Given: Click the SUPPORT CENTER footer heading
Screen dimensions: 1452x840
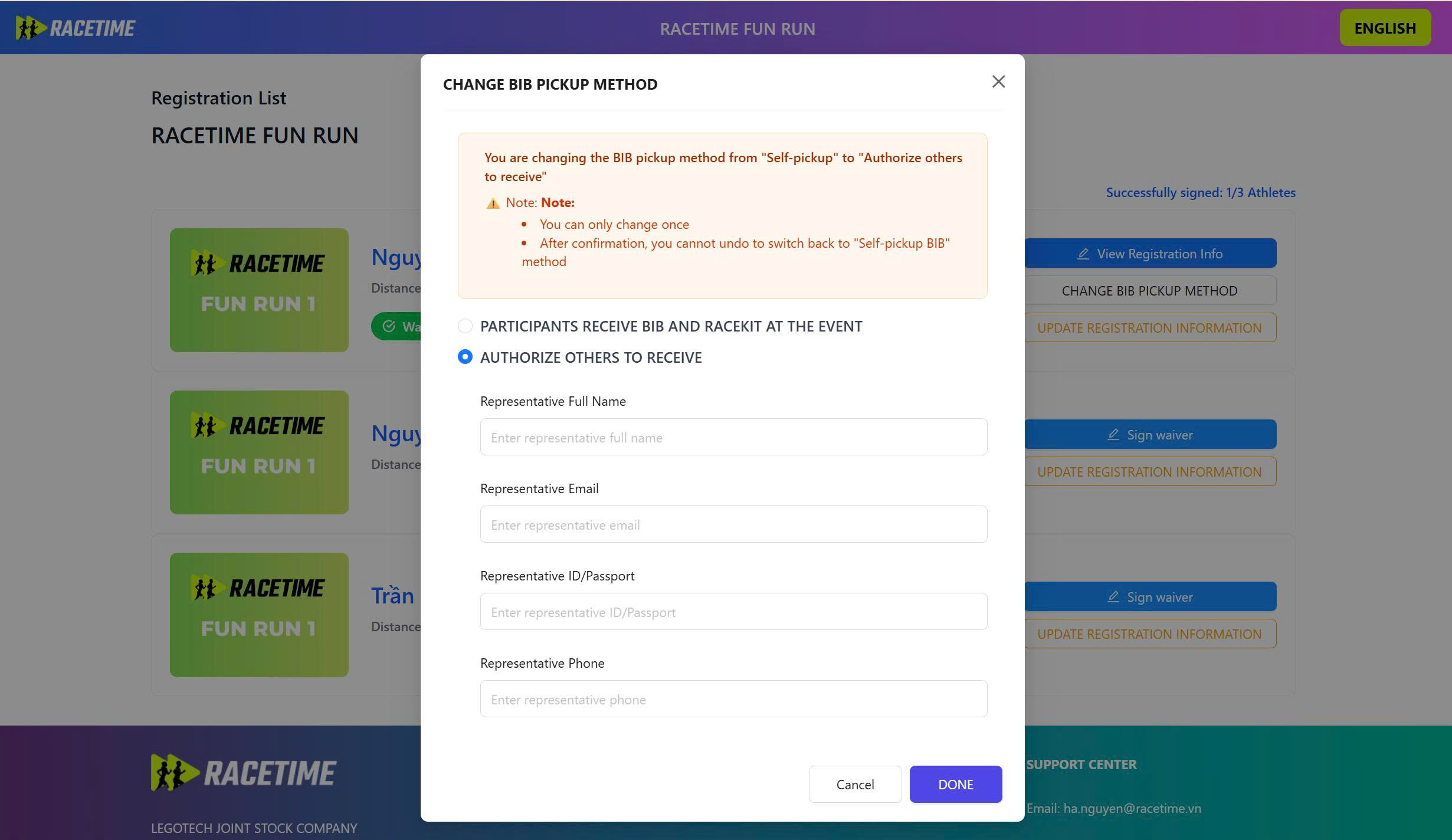Looking at the screenshot, I should (1081, 764).
